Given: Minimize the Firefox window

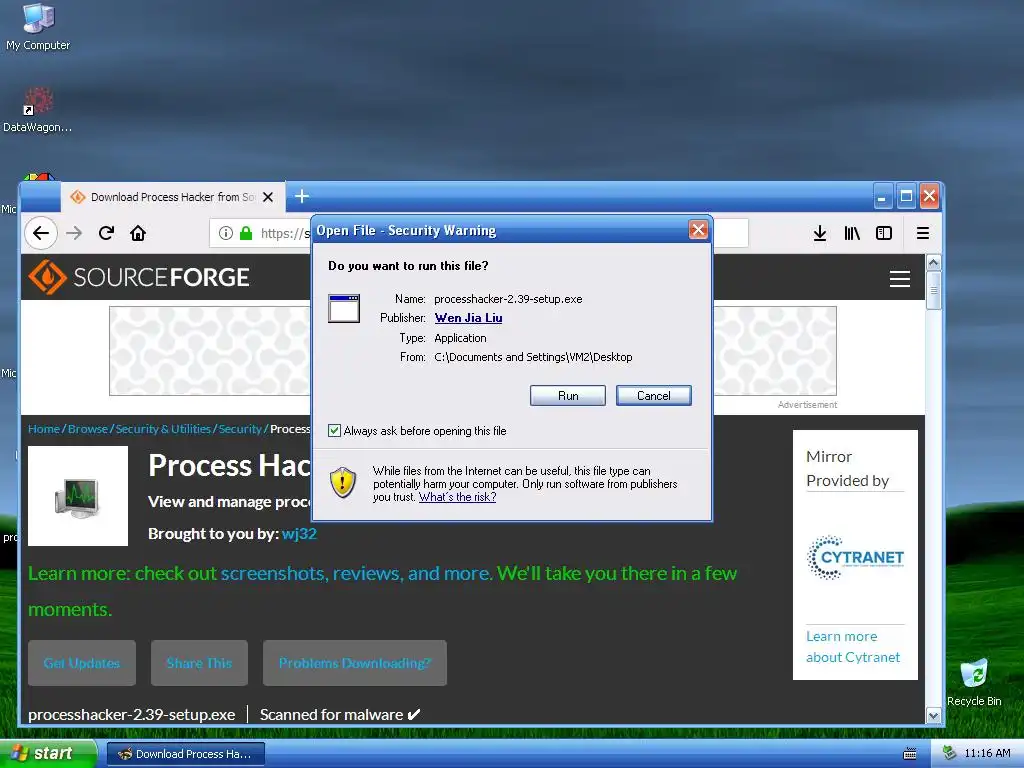Looking at the screenshot, I should coord(882,196).
